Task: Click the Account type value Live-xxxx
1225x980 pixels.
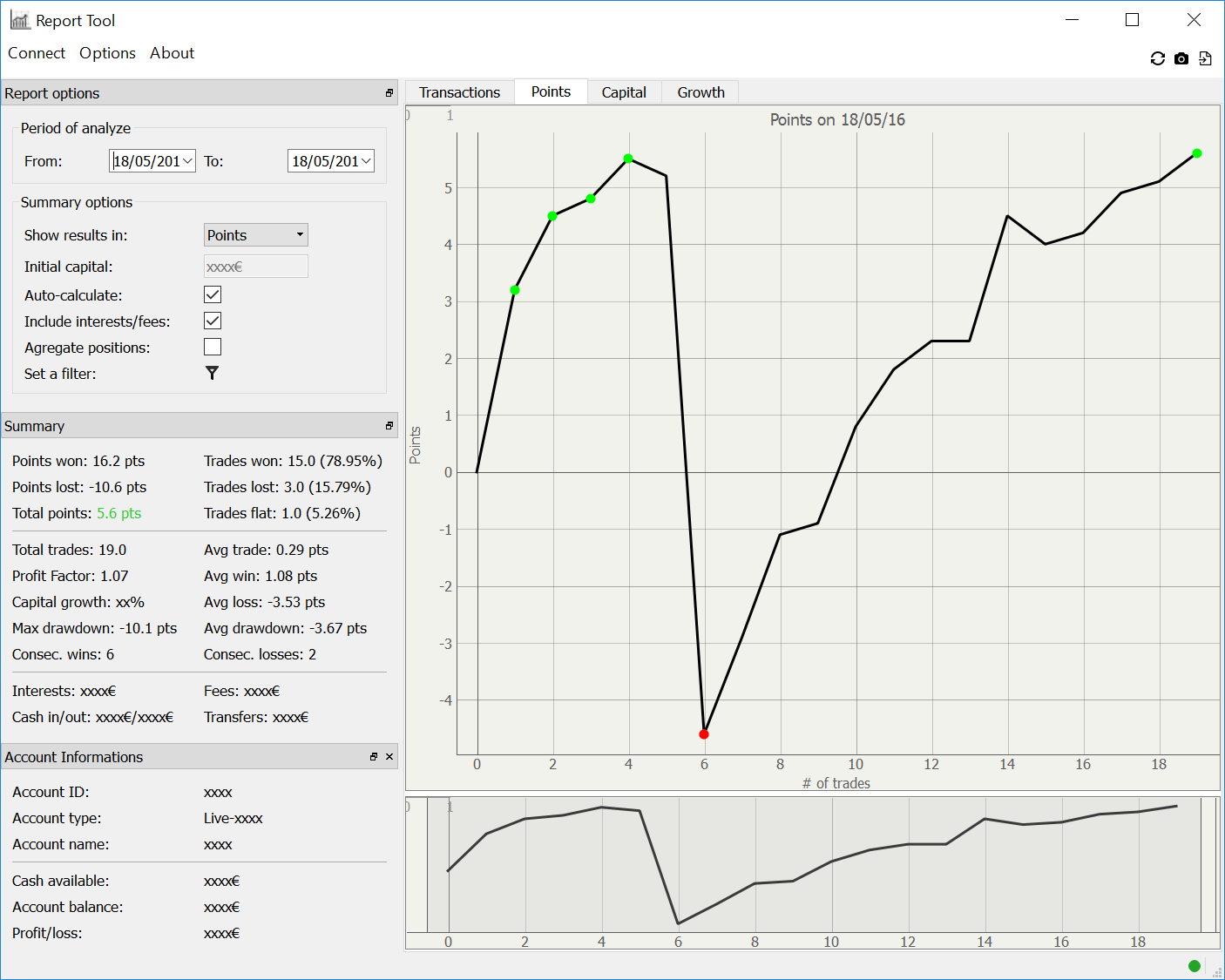Action: click(x=233, y=818)
